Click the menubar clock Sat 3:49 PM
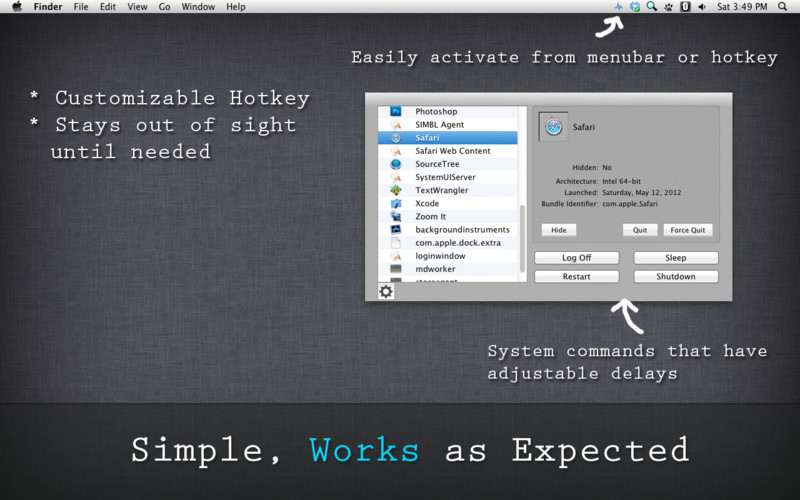 click(742, 7)
